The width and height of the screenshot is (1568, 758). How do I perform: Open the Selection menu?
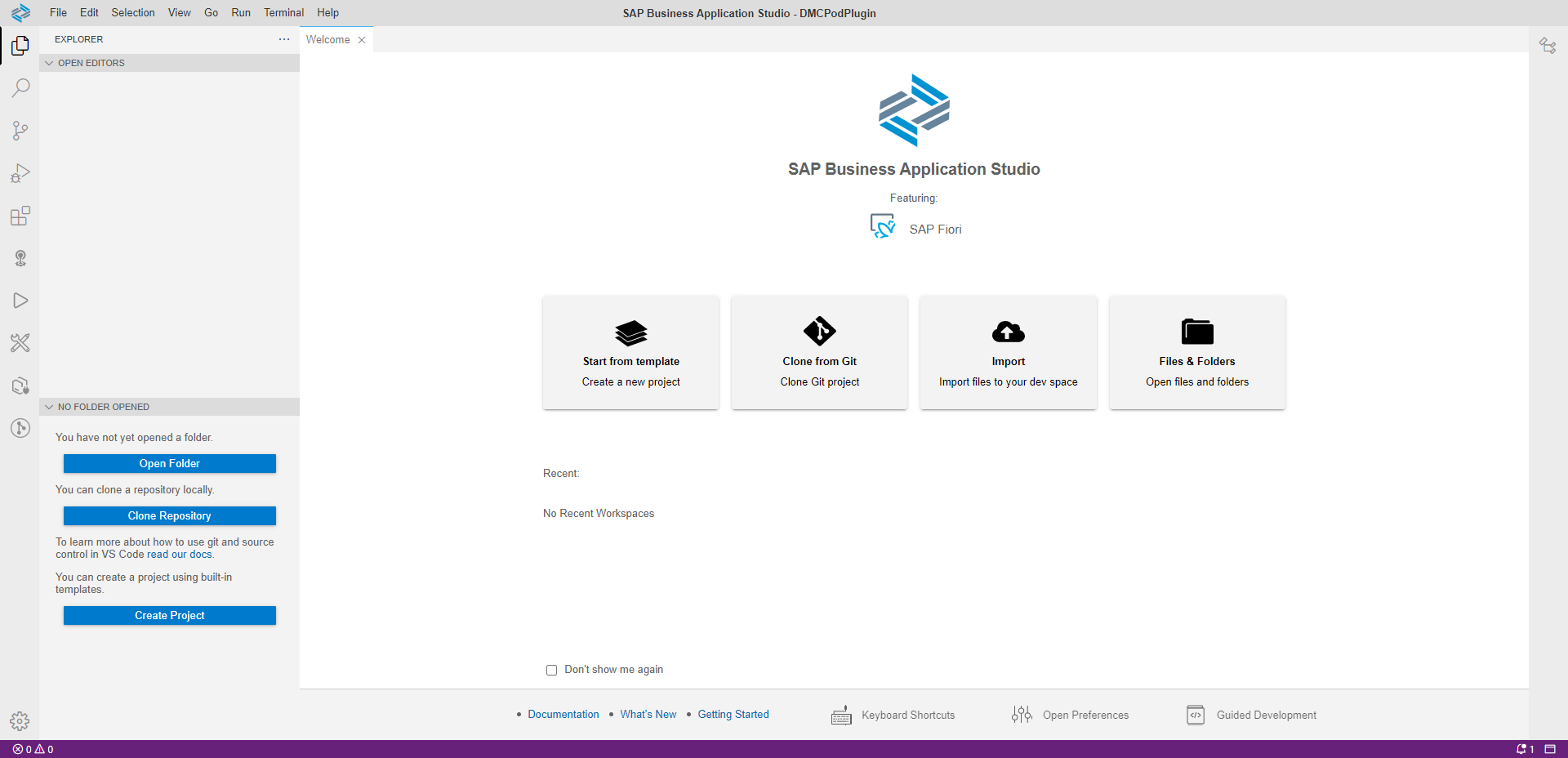(133, 12)
